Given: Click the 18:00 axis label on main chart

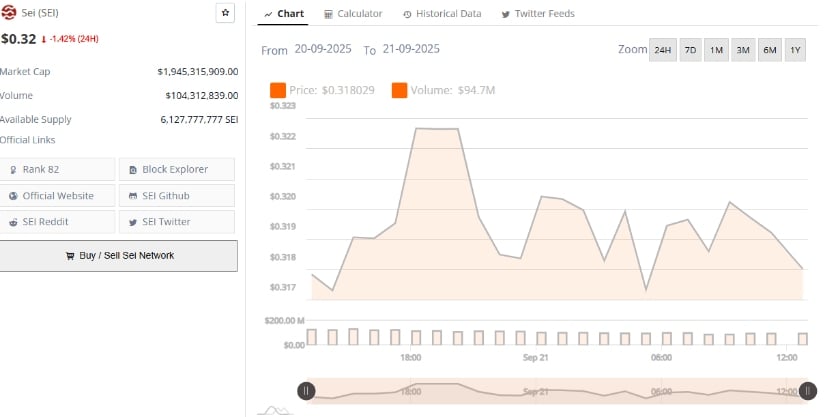Looking at the screenshot, I should pyautogui.click(x=410, y=358).
